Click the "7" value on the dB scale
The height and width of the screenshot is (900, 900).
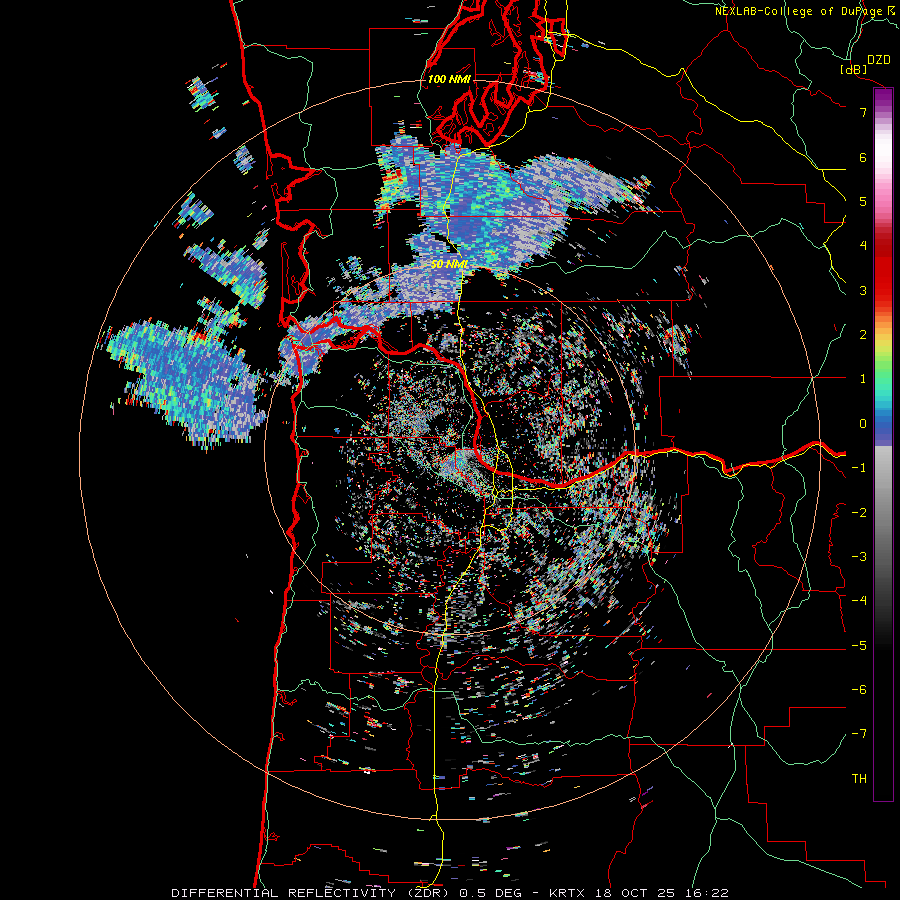(x=863, y=112)
